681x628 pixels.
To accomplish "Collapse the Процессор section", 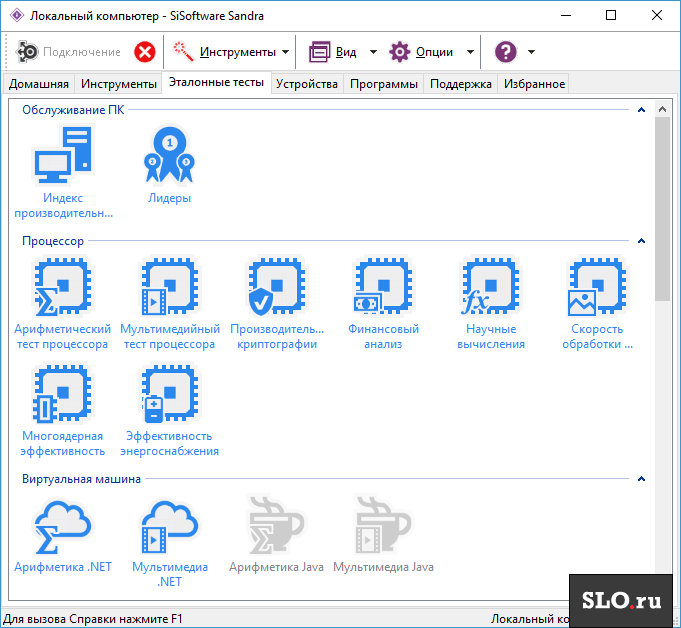I will pos(641,241).
